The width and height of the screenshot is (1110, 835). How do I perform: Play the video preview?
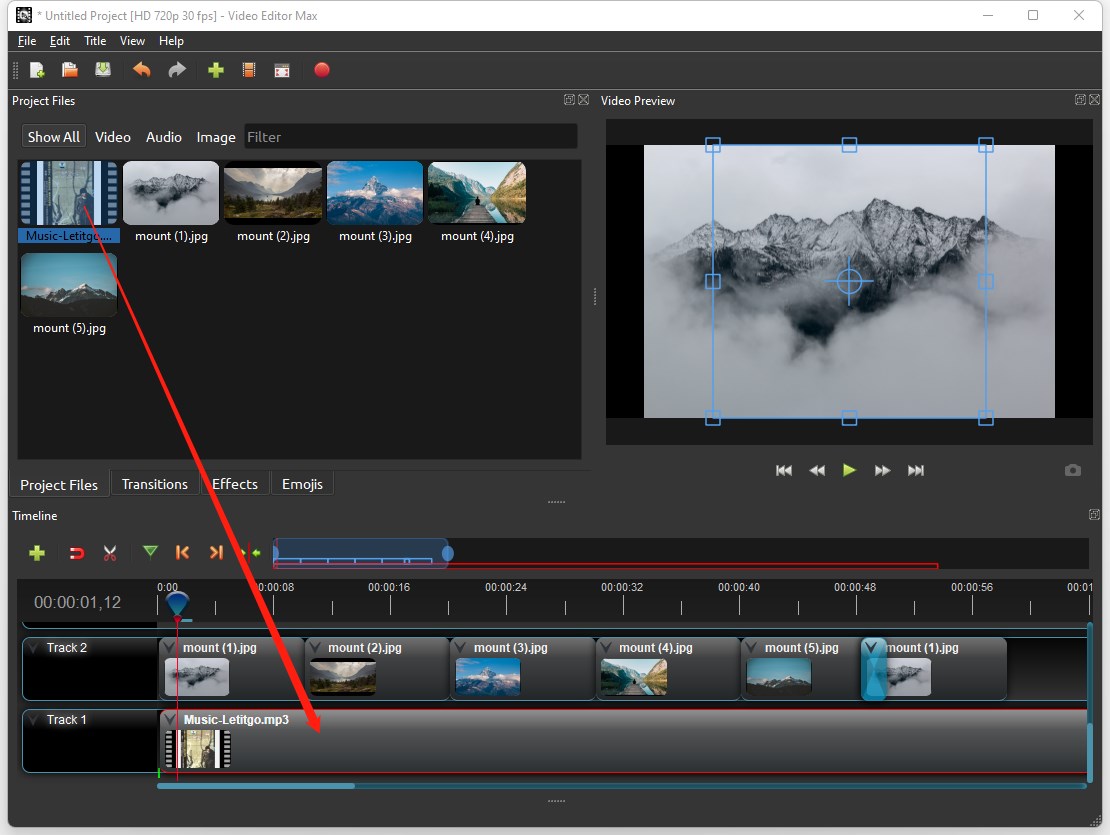tap(849, 470)
